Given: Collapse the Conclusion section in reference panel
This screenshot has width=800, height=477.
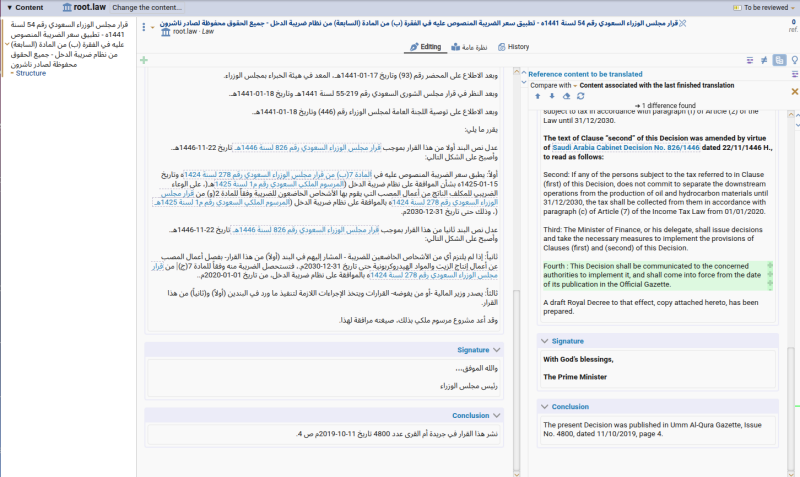Looking at the screenshot, I should pyautogui.click(x=544, y=407).
